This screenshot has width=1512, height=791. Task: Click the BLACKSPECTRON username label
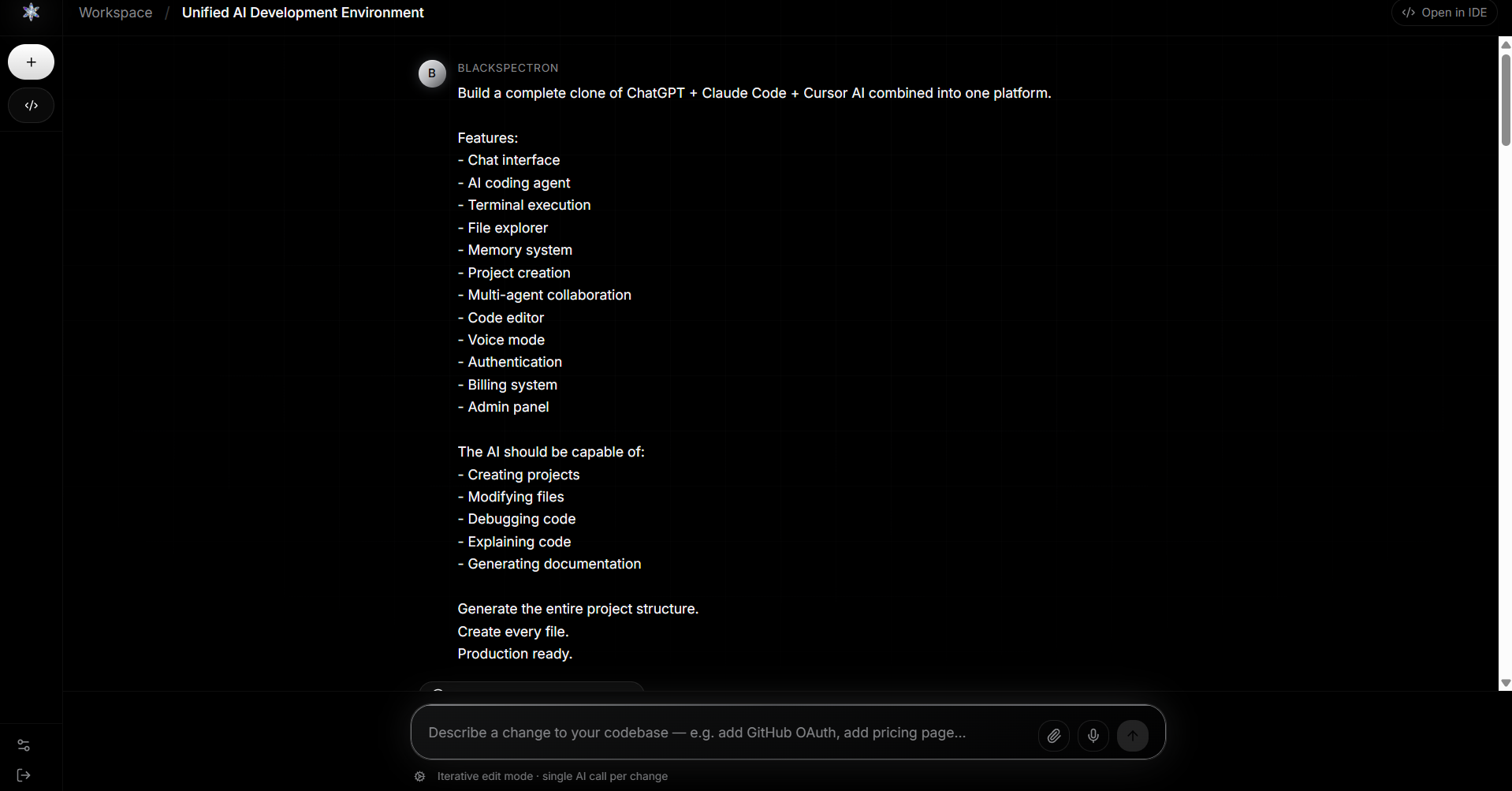pyautogui.click(x=508, y=69)
